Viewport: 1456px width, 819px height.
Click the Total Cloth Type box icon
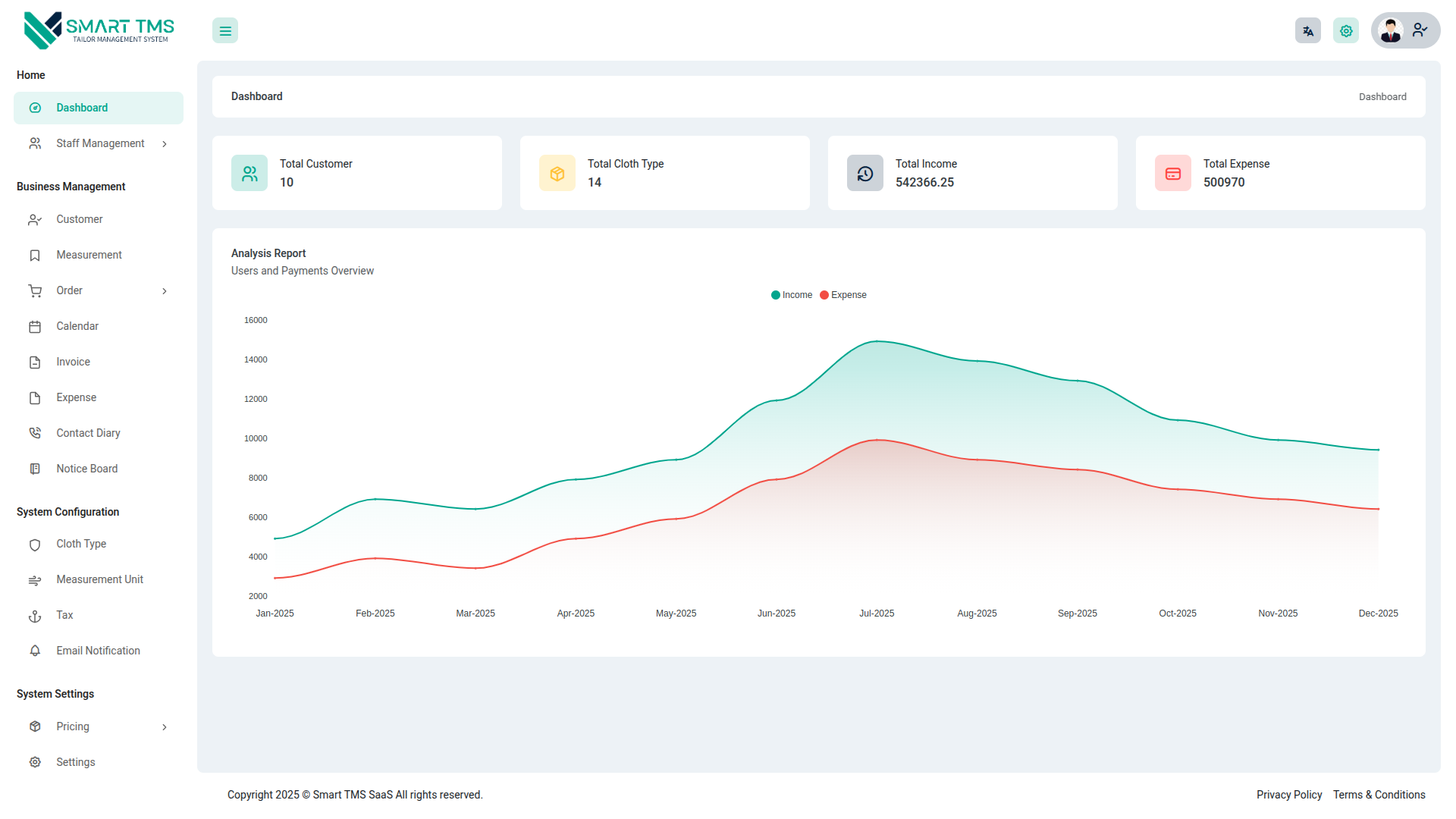click(557, 174)
